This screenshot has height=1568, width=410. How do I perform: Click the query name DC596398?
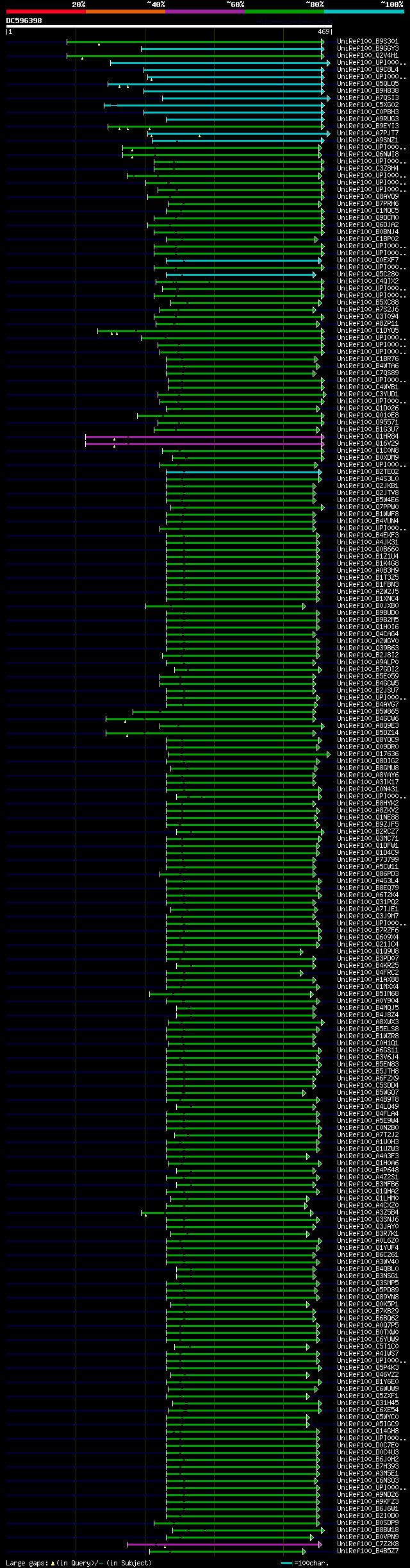point(24,21)
